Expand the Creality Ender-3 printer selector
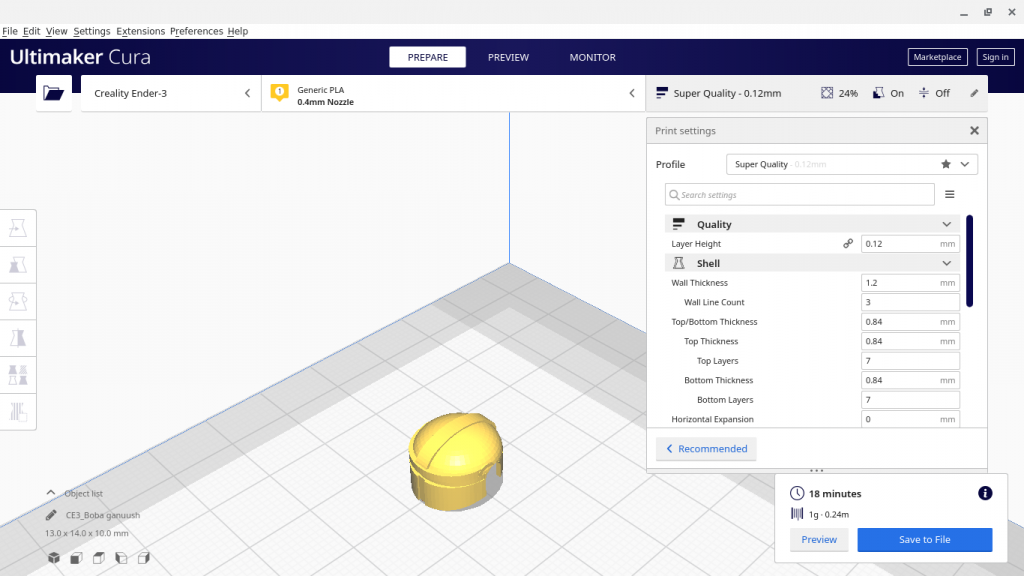 171,93
